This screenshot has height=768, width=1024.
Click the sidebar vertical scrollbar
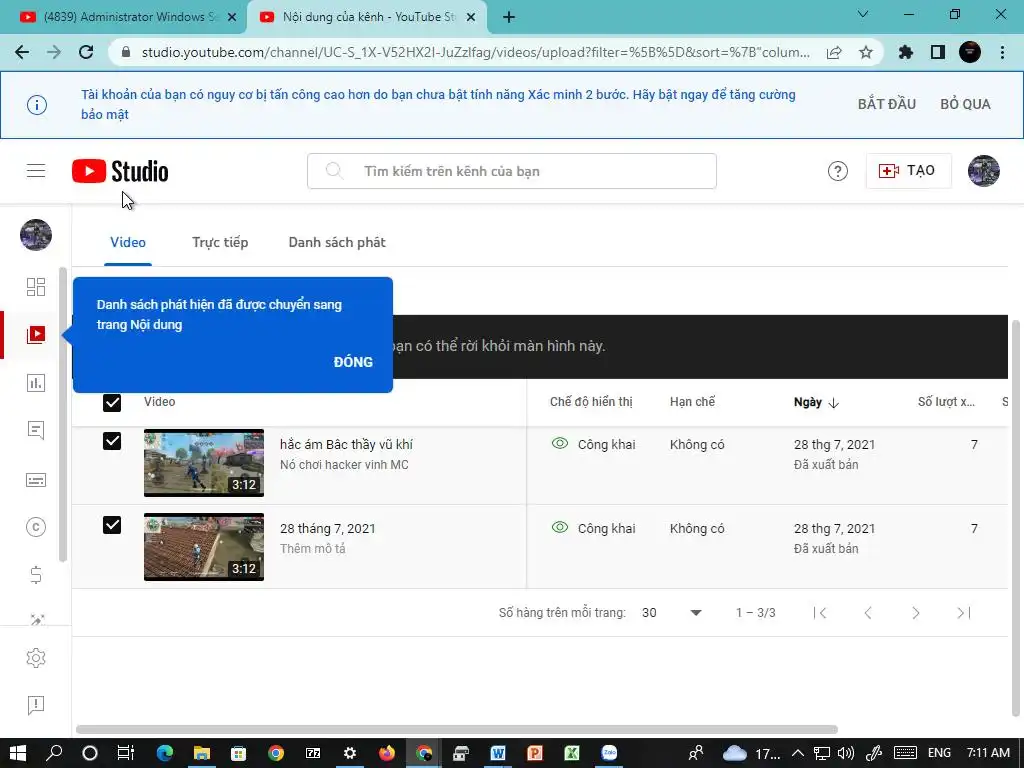click(x=63, y=414)
